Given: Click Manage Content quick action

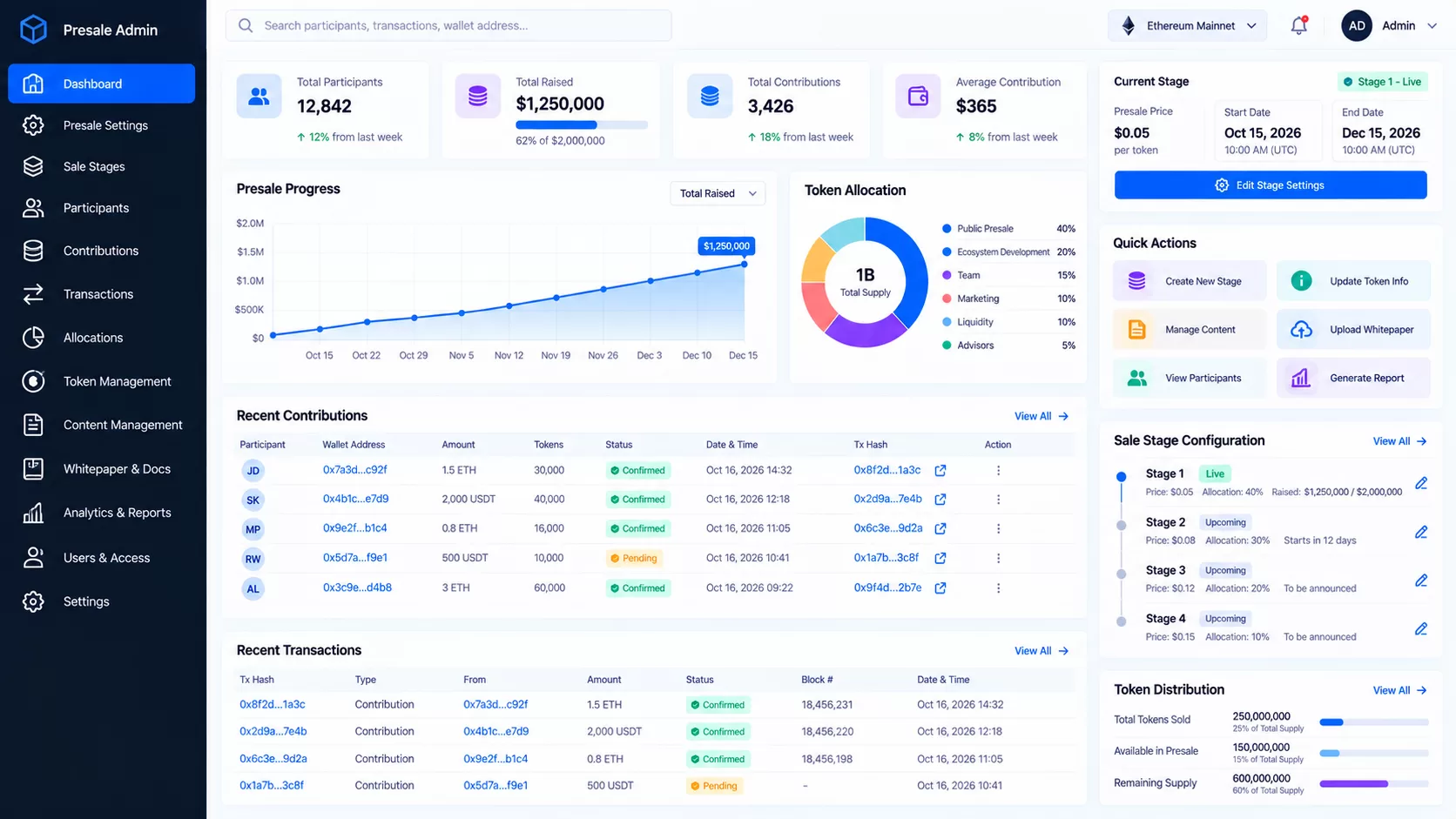Looking at the screenshot, I should click(1190, 330).
